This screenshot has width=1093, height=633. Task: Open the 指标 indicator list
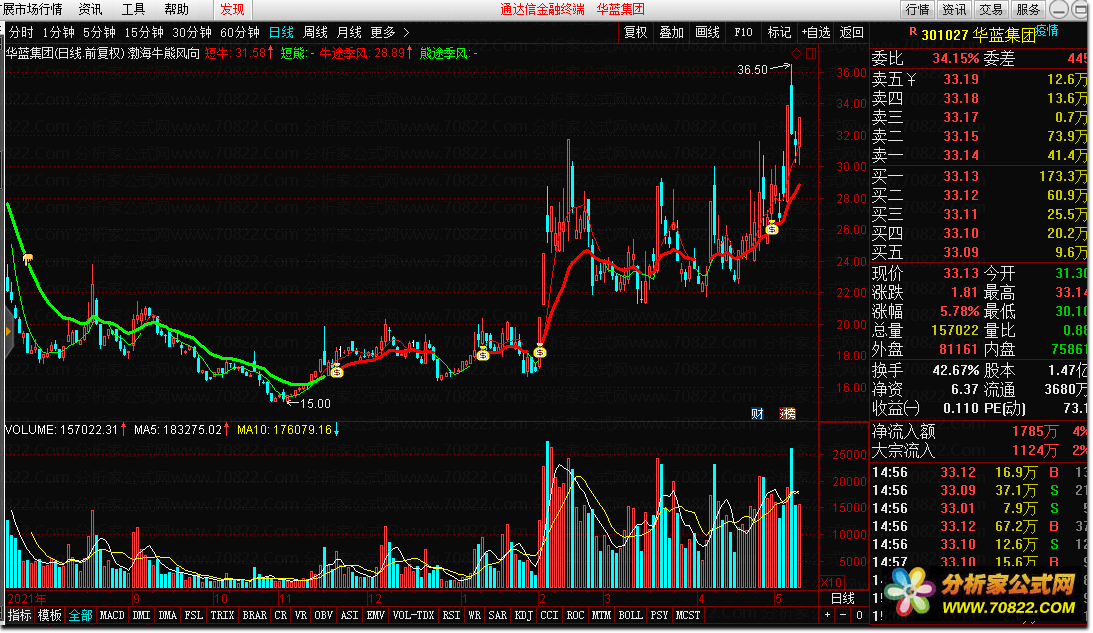[x=20, y=615]
